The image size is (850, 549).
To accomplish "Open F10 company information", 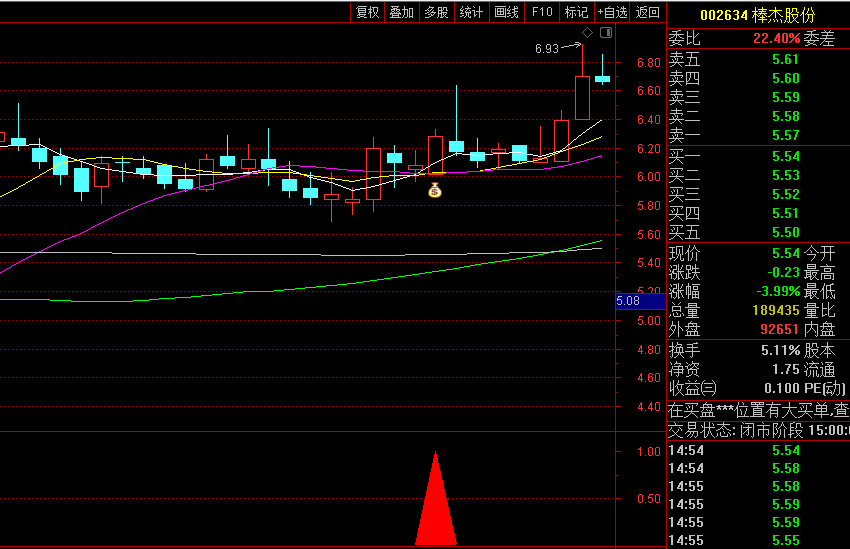I will [542, 12].
